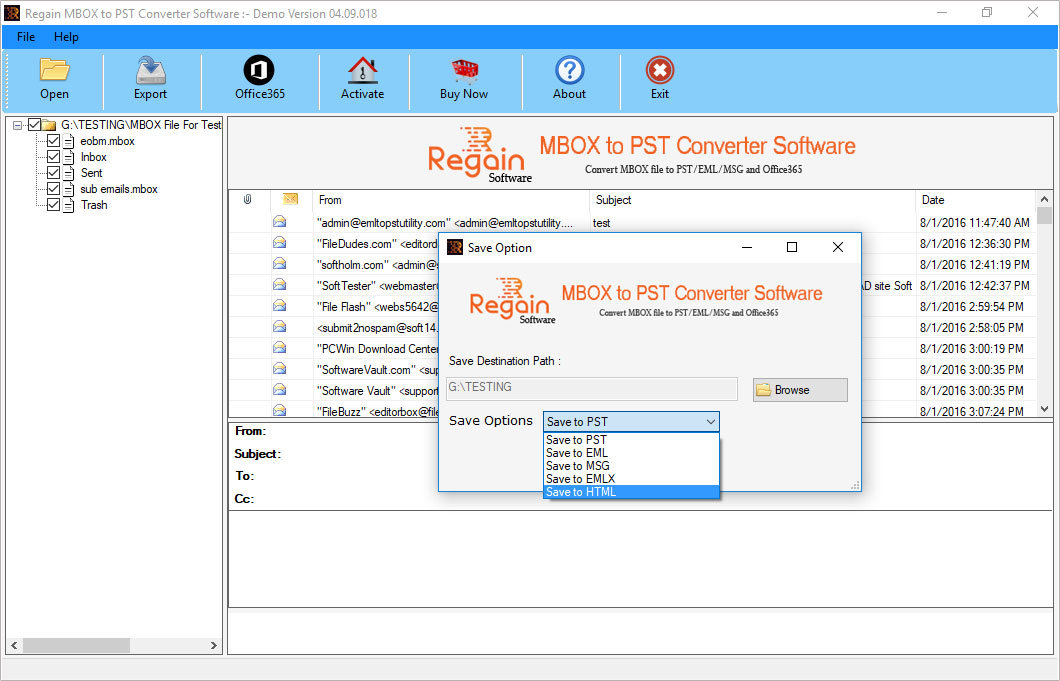Click the About question mark icon

click(x=570, y=70)
